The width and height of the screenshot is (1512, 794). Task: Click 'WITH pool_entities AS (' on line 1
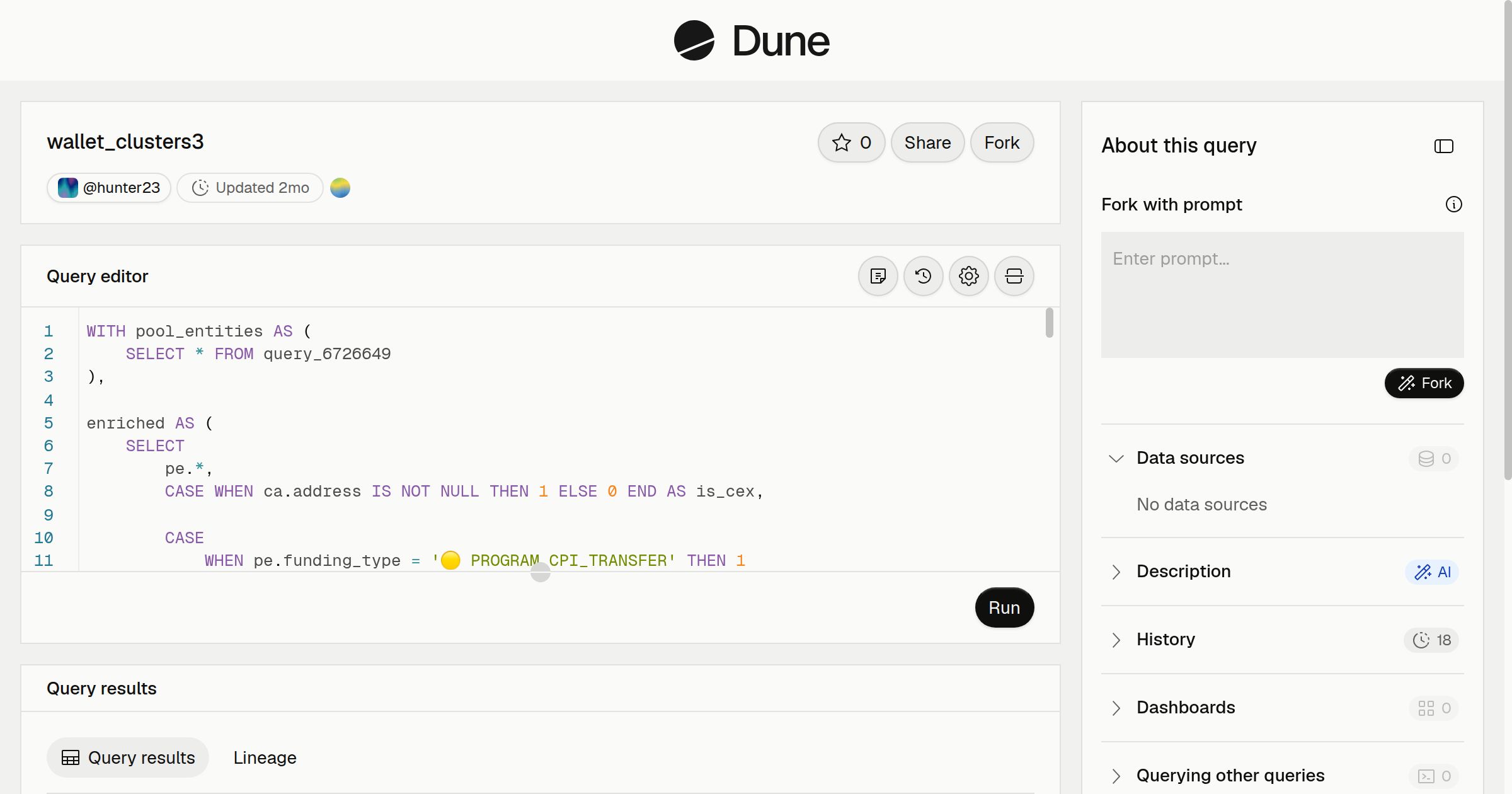(199, 331)
